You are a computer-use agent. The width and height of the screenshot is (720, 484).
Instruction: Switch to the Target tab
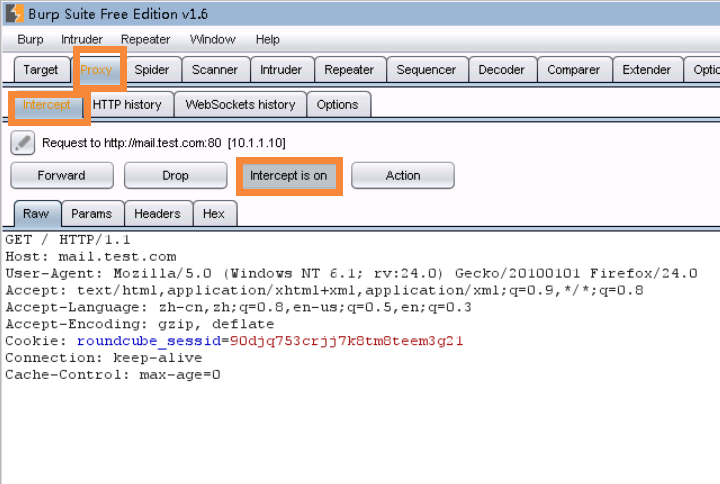[x=41, y=70]
